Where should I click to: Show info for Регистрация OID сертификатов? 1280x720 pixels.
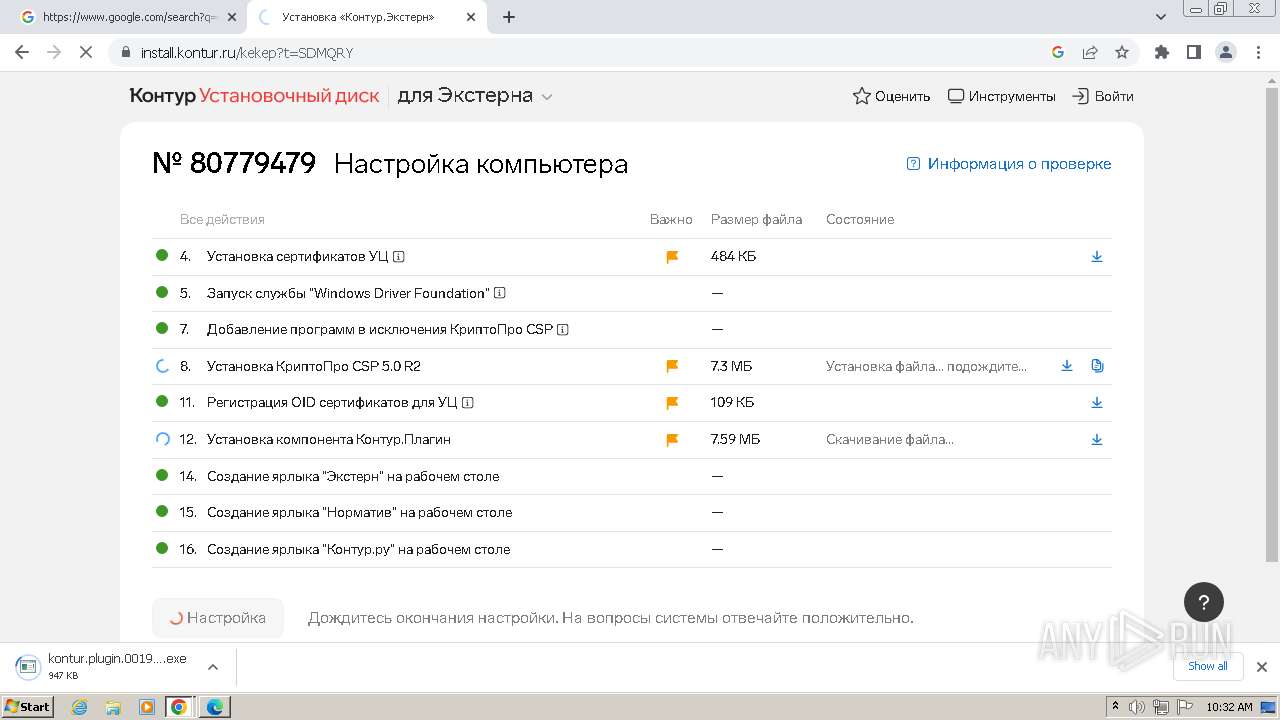coord(468,403)
